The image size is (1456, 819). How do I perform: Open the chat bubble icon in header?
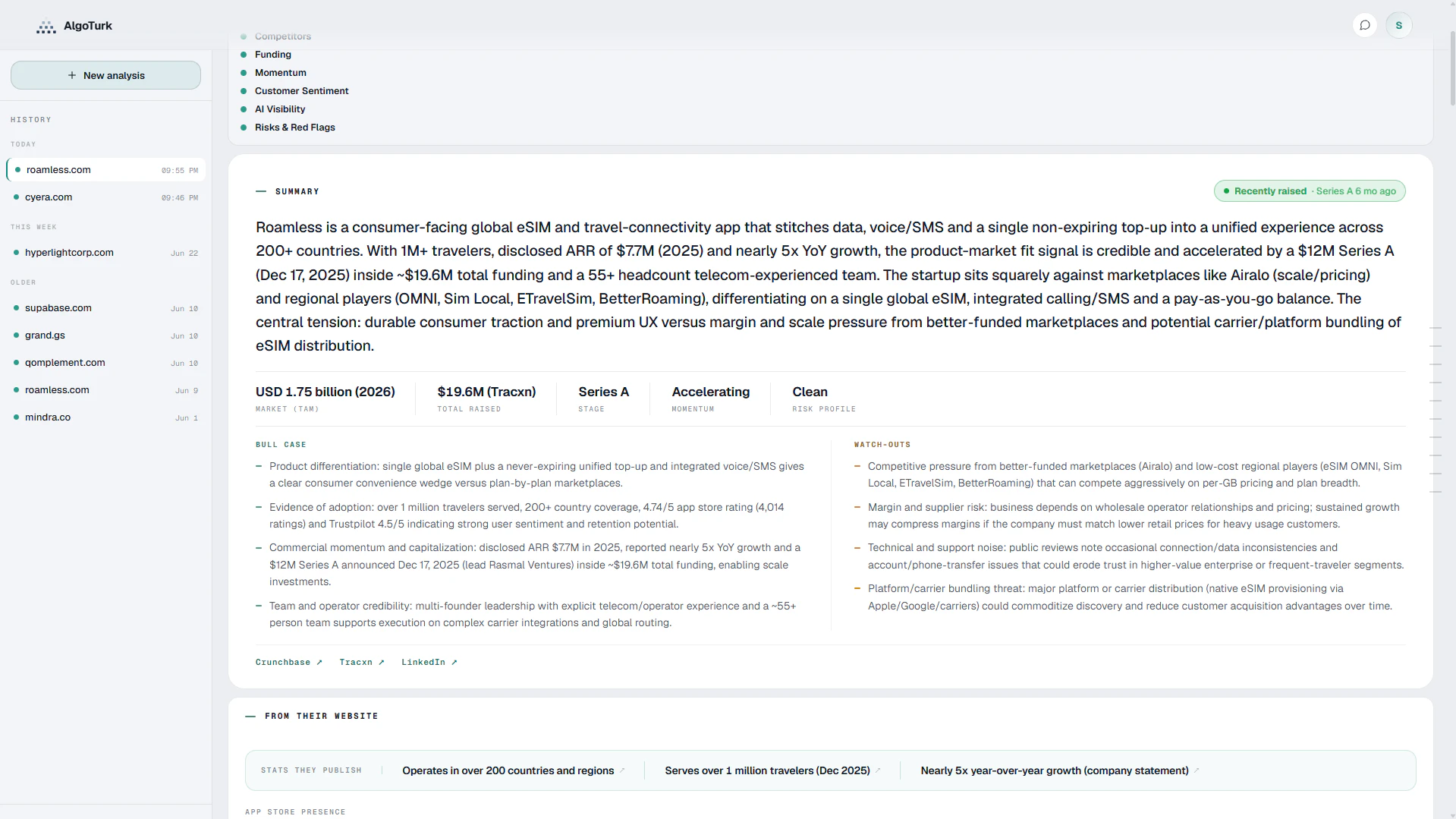click(x=1364, y=25)
